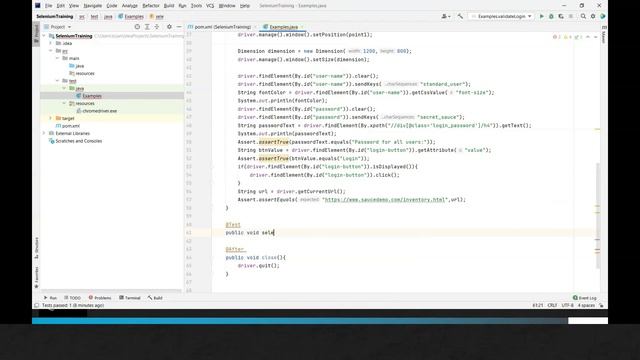Open Event Log in status bar
This screenshot has width=640, height=360.
click(585, 298)
